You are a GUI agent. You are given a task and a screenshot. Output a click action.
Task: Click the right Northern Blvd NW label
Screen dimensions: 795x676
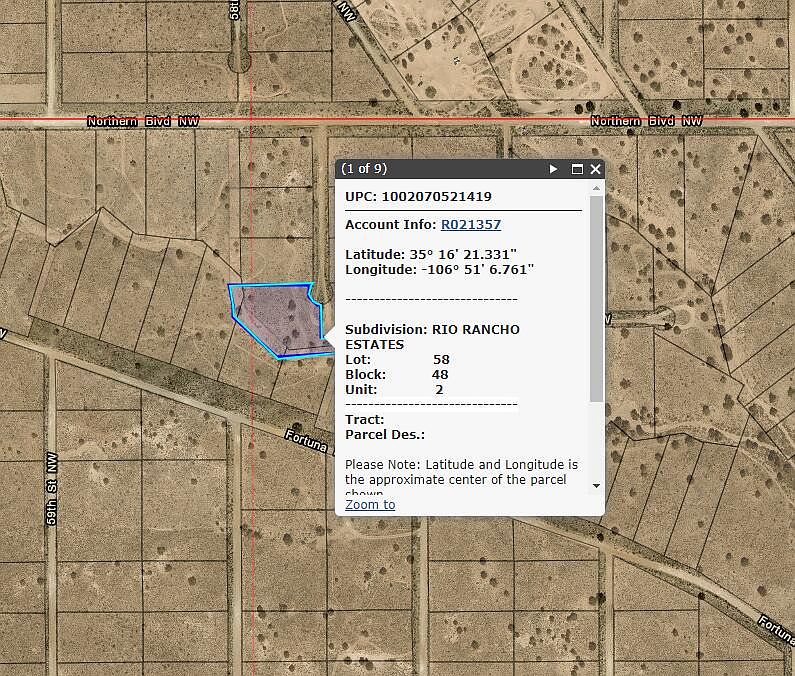tap(646, 121)
